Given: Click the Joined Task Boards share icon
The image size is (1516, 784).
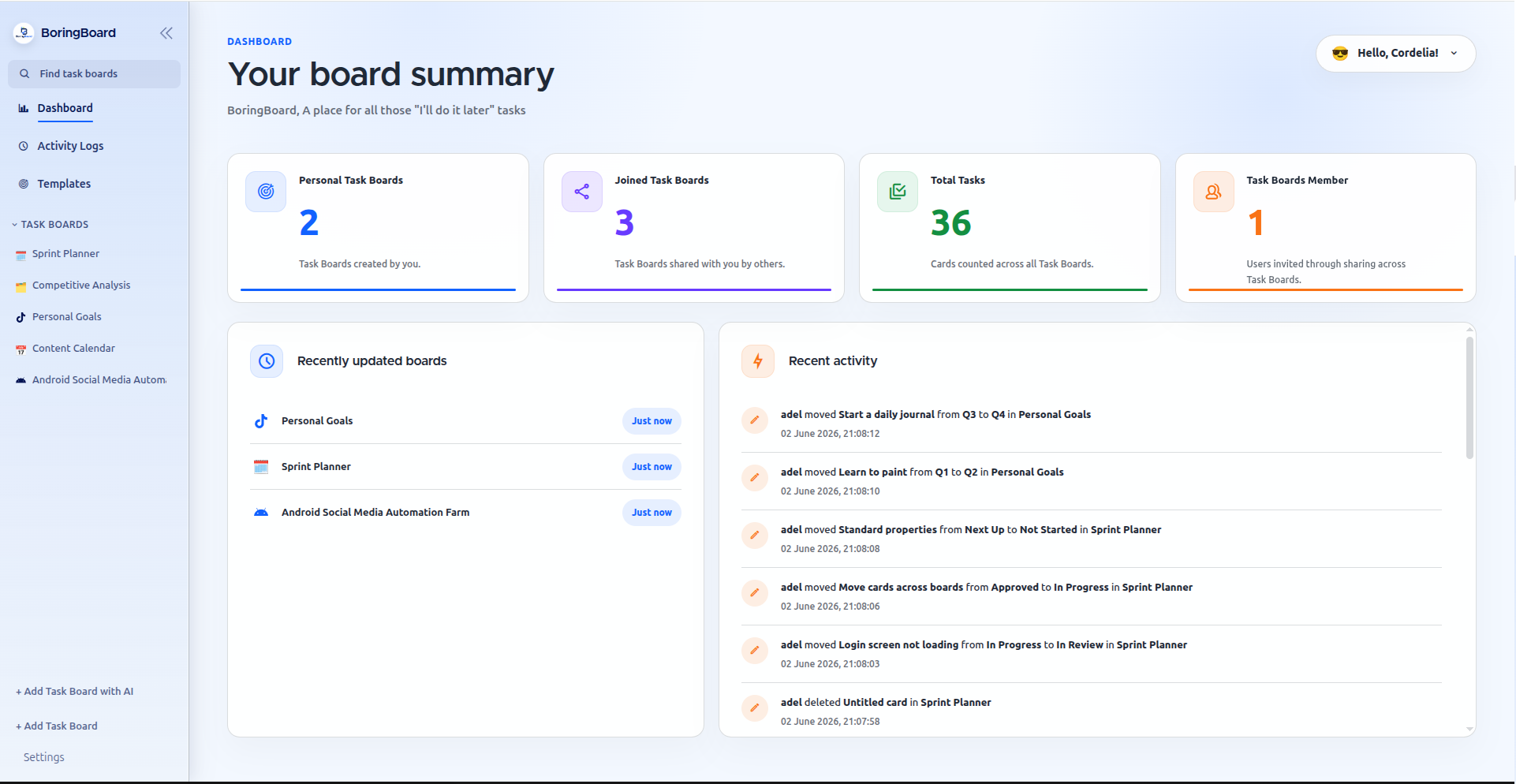Looking at the screenshot, I should (x=582, y=192).
